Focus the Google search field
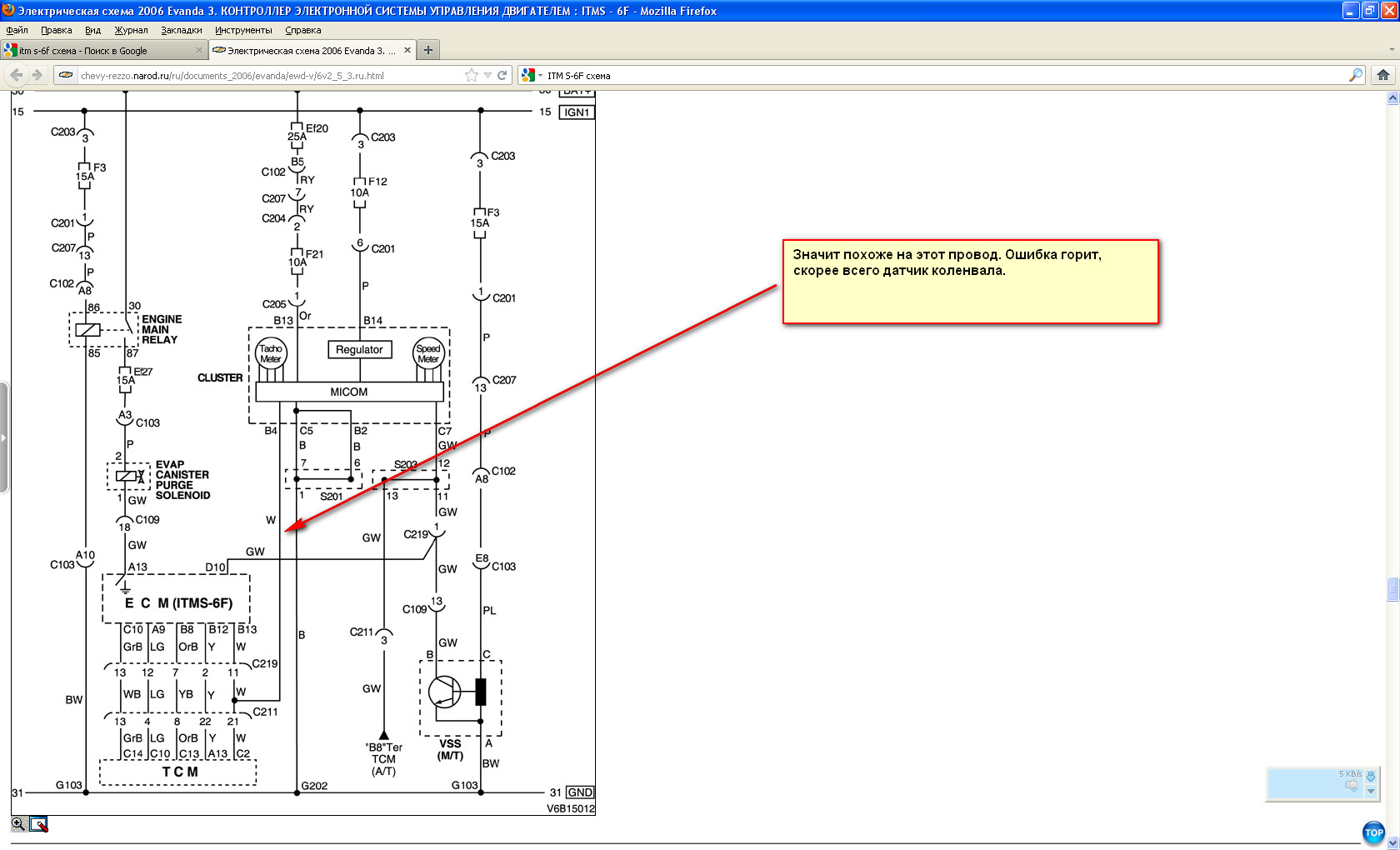Image resolution: width=1400 pixels, height=850 pixels. 942,75
